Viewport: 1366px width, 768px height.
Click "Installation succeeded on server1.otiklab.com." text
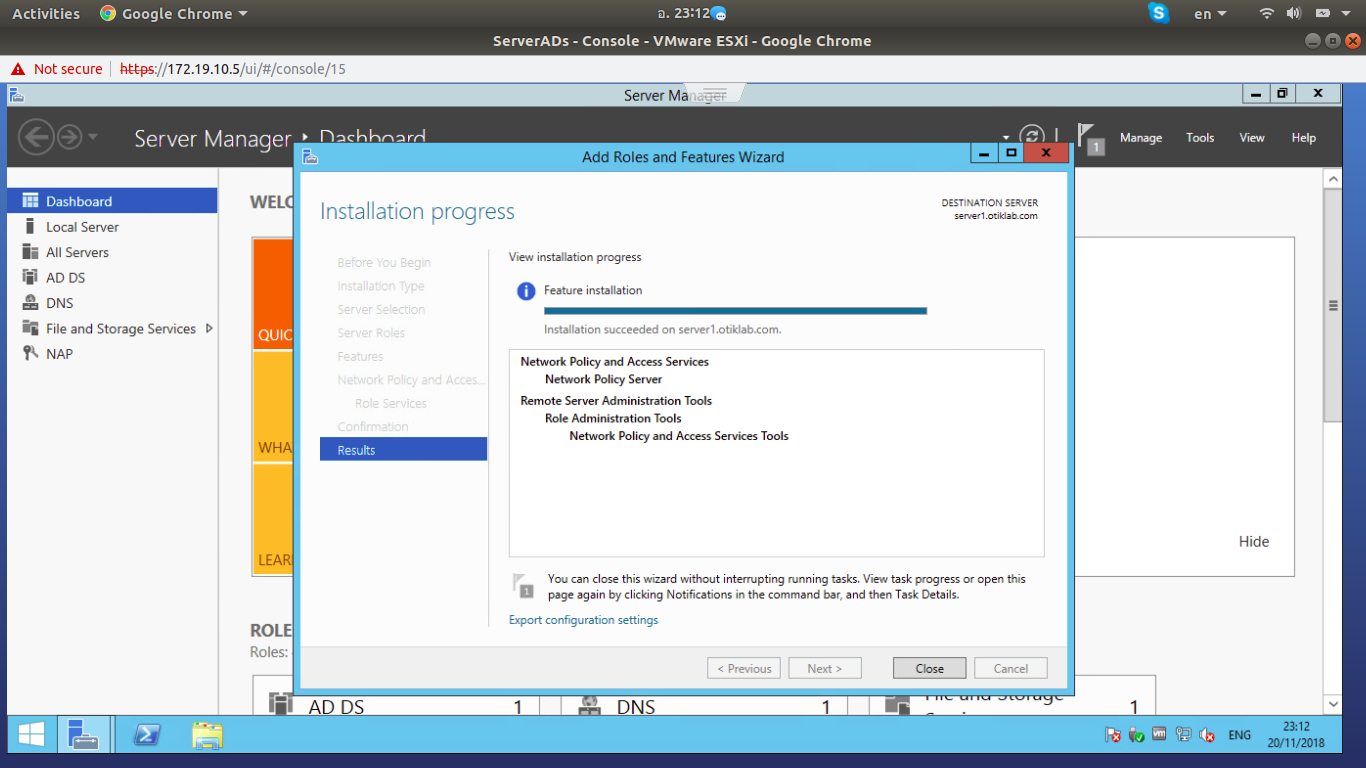pyautogui.click(x=663, y=329)
